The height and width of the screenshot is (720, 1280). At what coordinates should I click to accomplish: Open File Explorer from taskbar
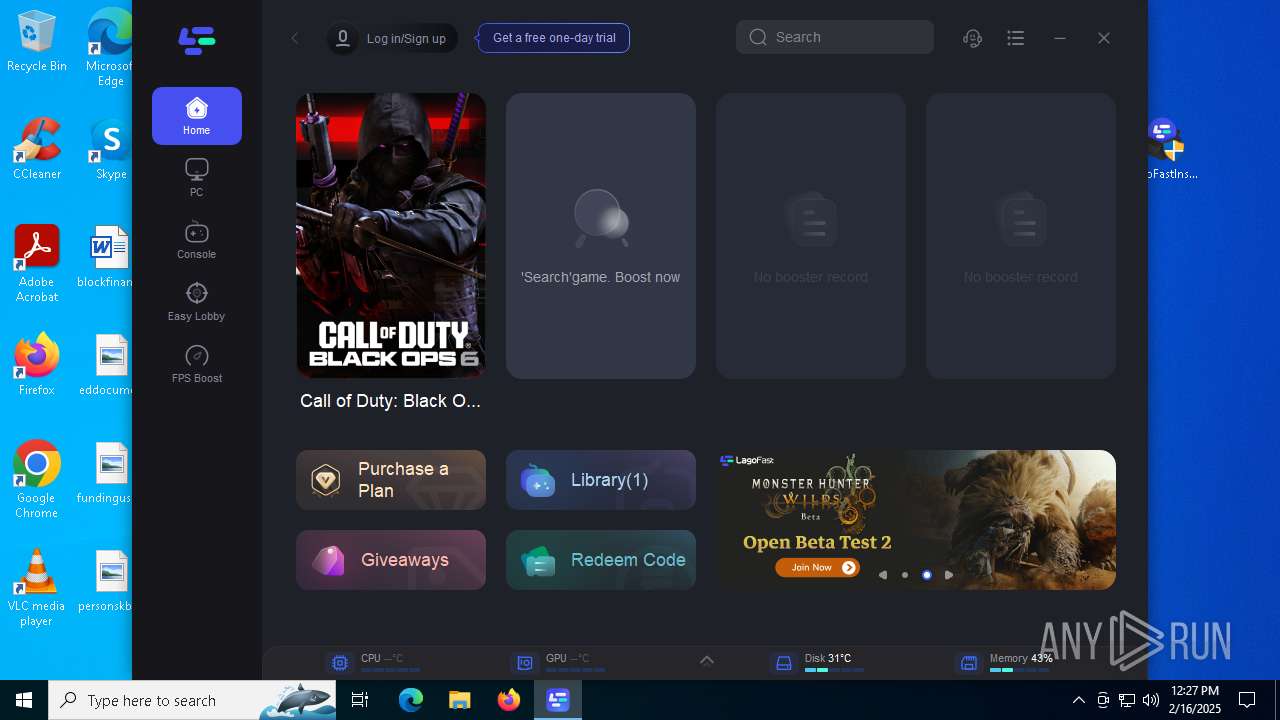pyautogui.click(x=459, y=700)
